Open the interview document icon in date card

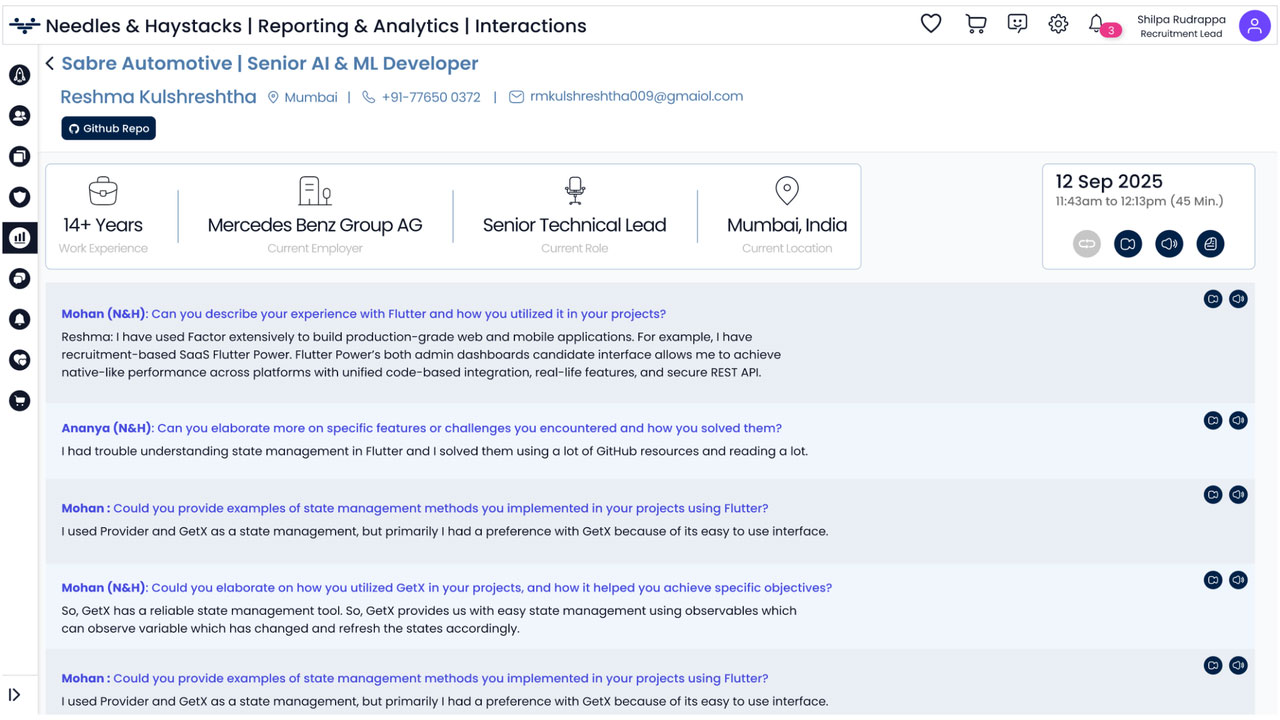pos(1210,244)
